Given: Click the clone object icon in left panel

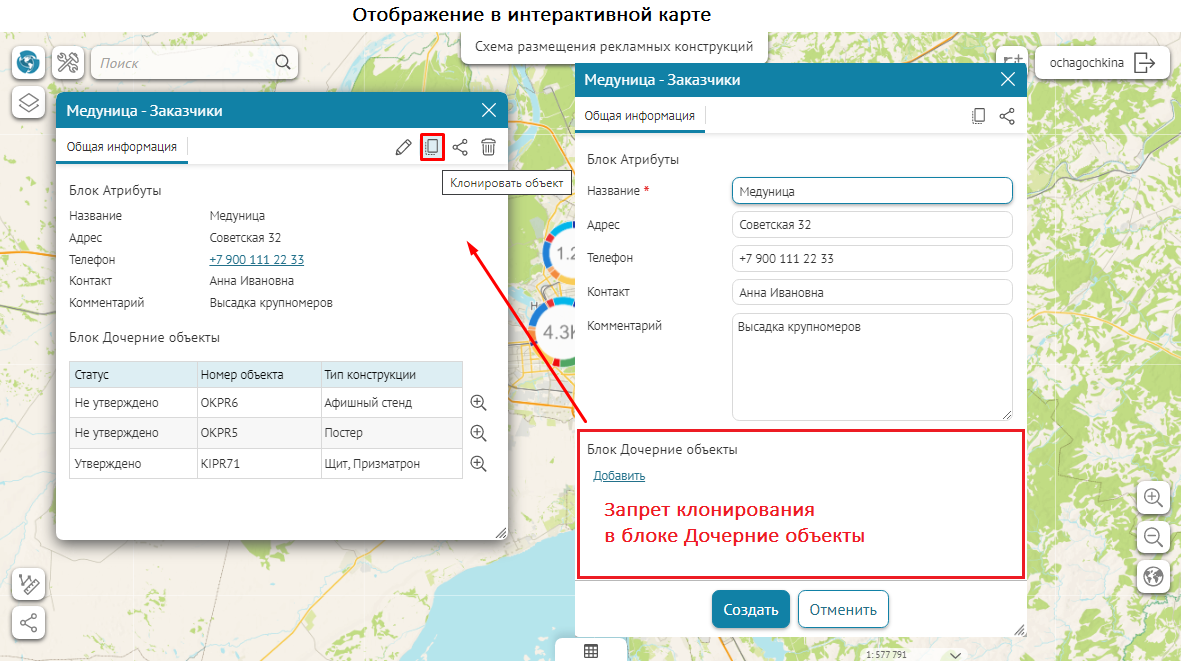Looking at the screenshot, I should pyautogui.click(x=432, y=147).
